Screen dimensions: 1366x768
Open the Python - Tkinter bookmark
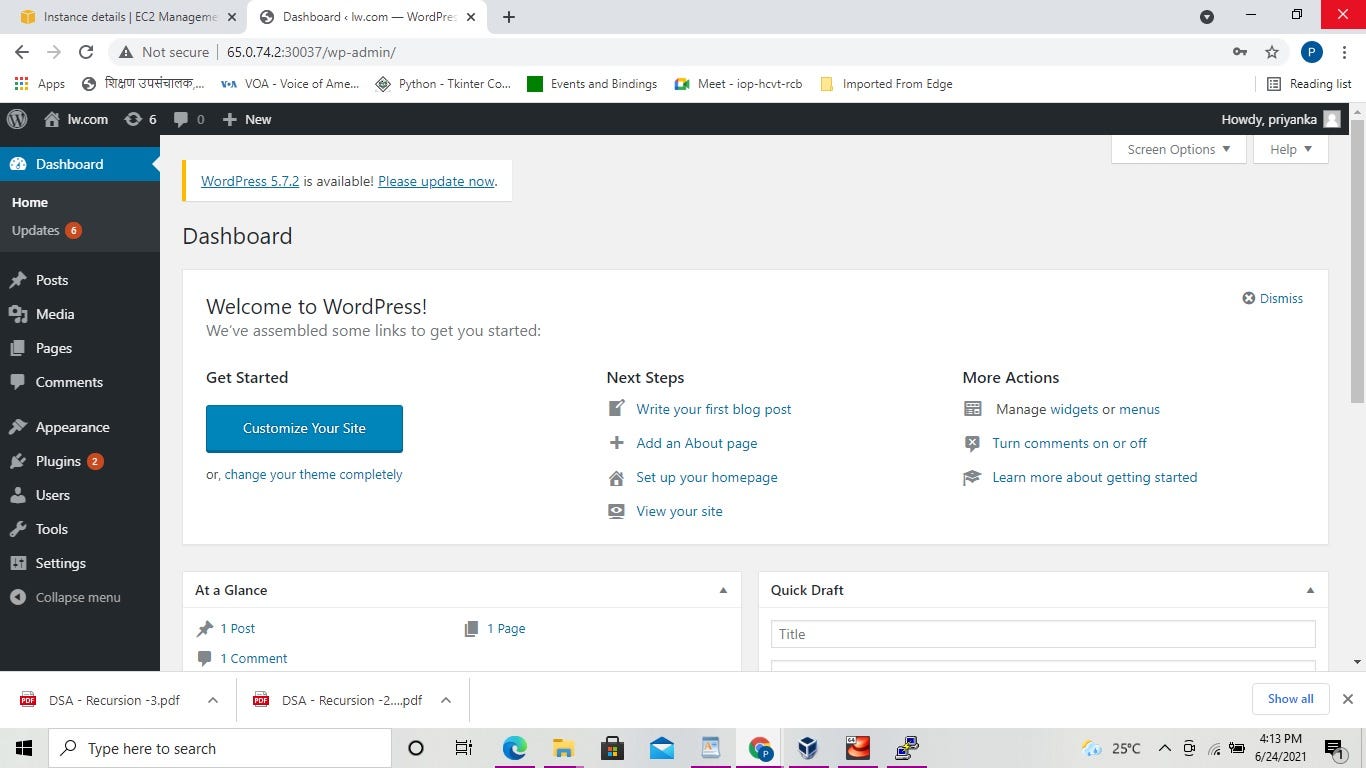click(x=443, y=84)
